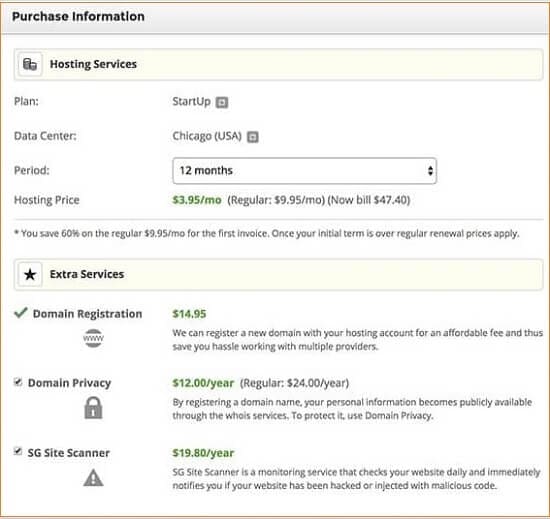The image size is (550, 519).
Task: Click the 'You save 60%' note text
Action: [x=267, y=234]
